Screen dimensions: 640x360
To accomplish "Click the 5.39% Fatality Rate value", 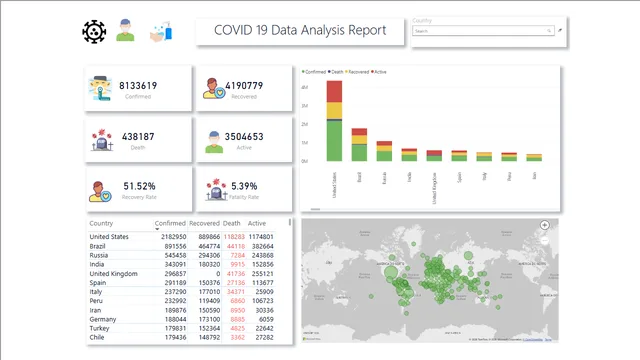I will [x=244, y=186].
